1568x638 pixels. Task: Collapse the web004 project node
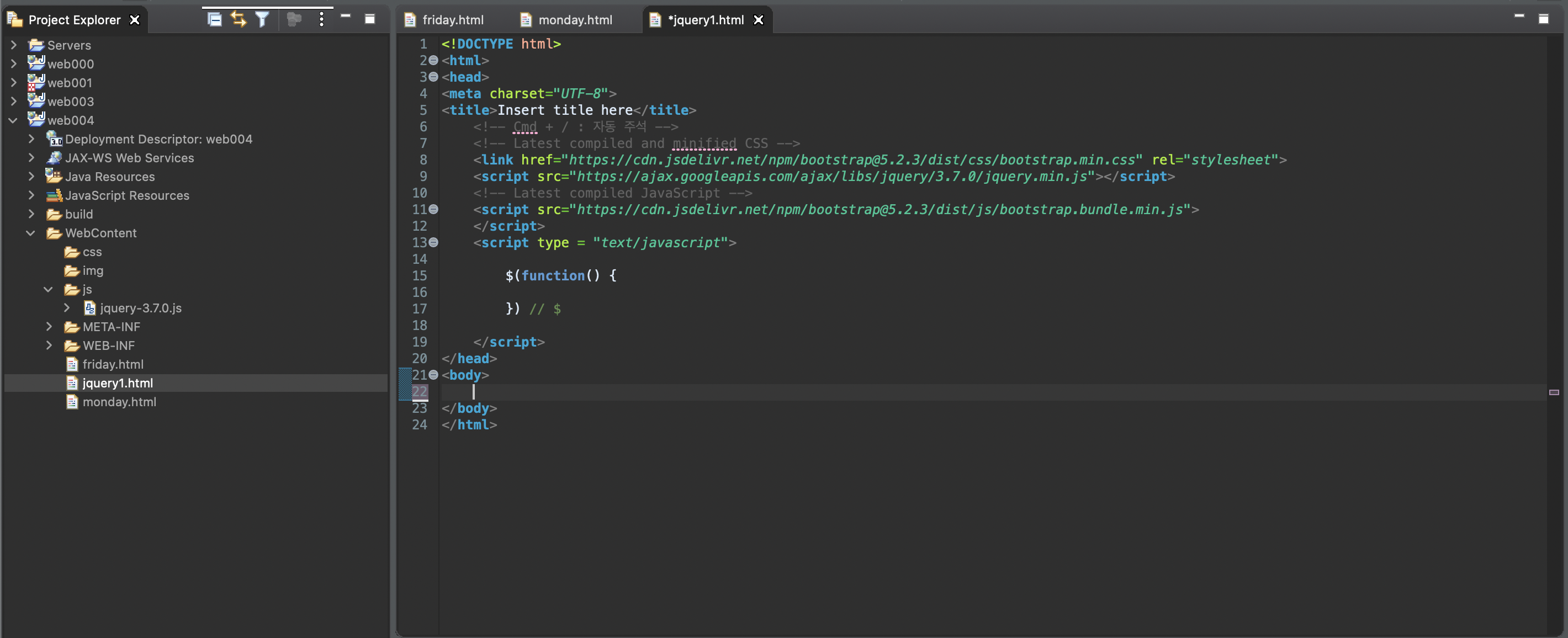pos(13,120)
